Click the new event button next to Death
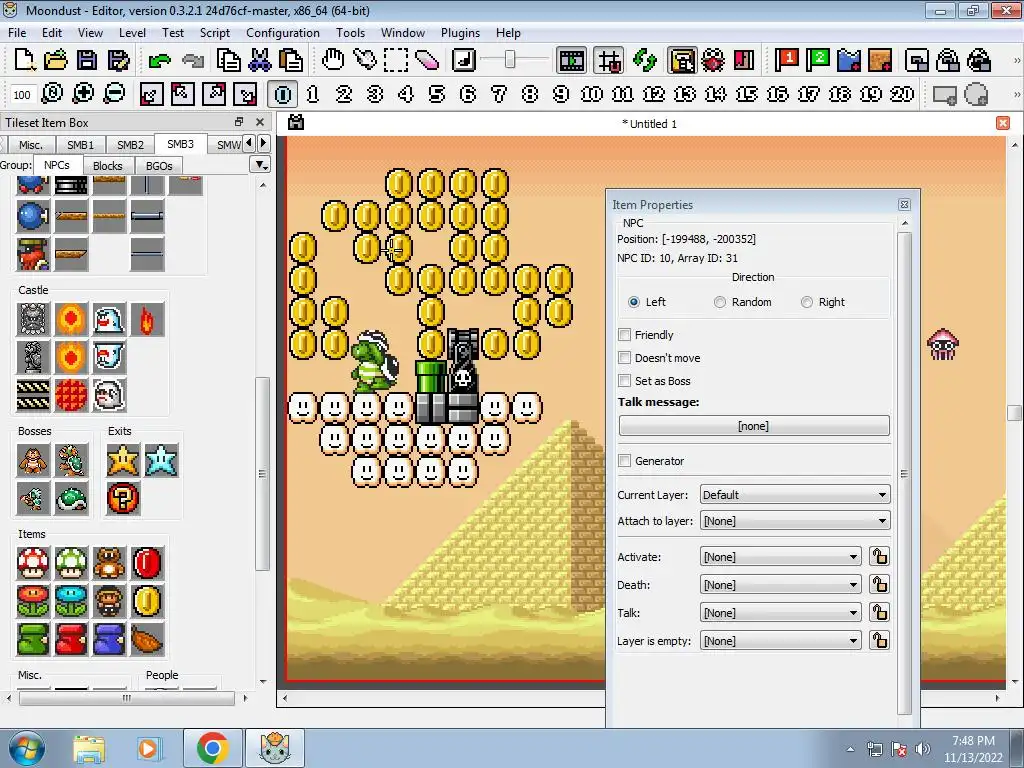 click(879, 584)
